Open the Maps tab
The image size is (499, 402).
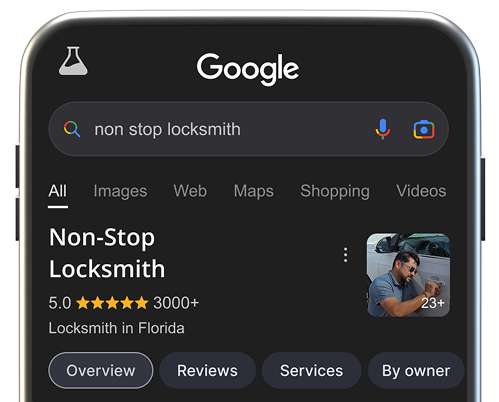[254, 192]
